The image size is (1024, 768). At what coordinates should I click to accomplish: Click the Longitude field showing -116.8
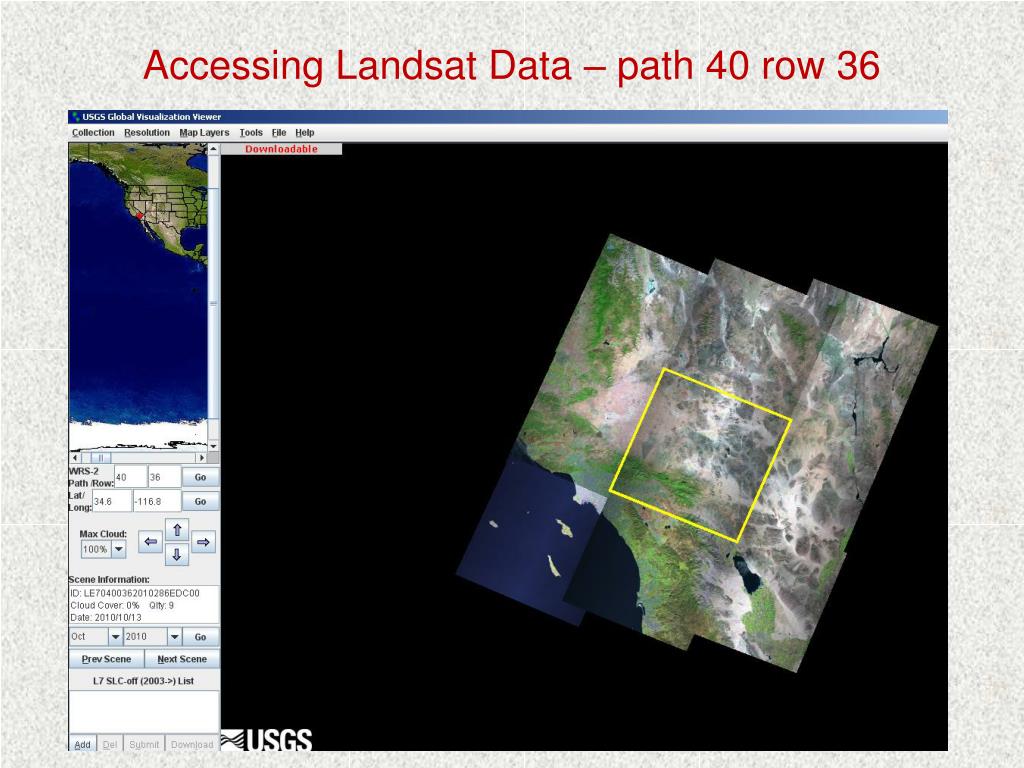[157, 502]
